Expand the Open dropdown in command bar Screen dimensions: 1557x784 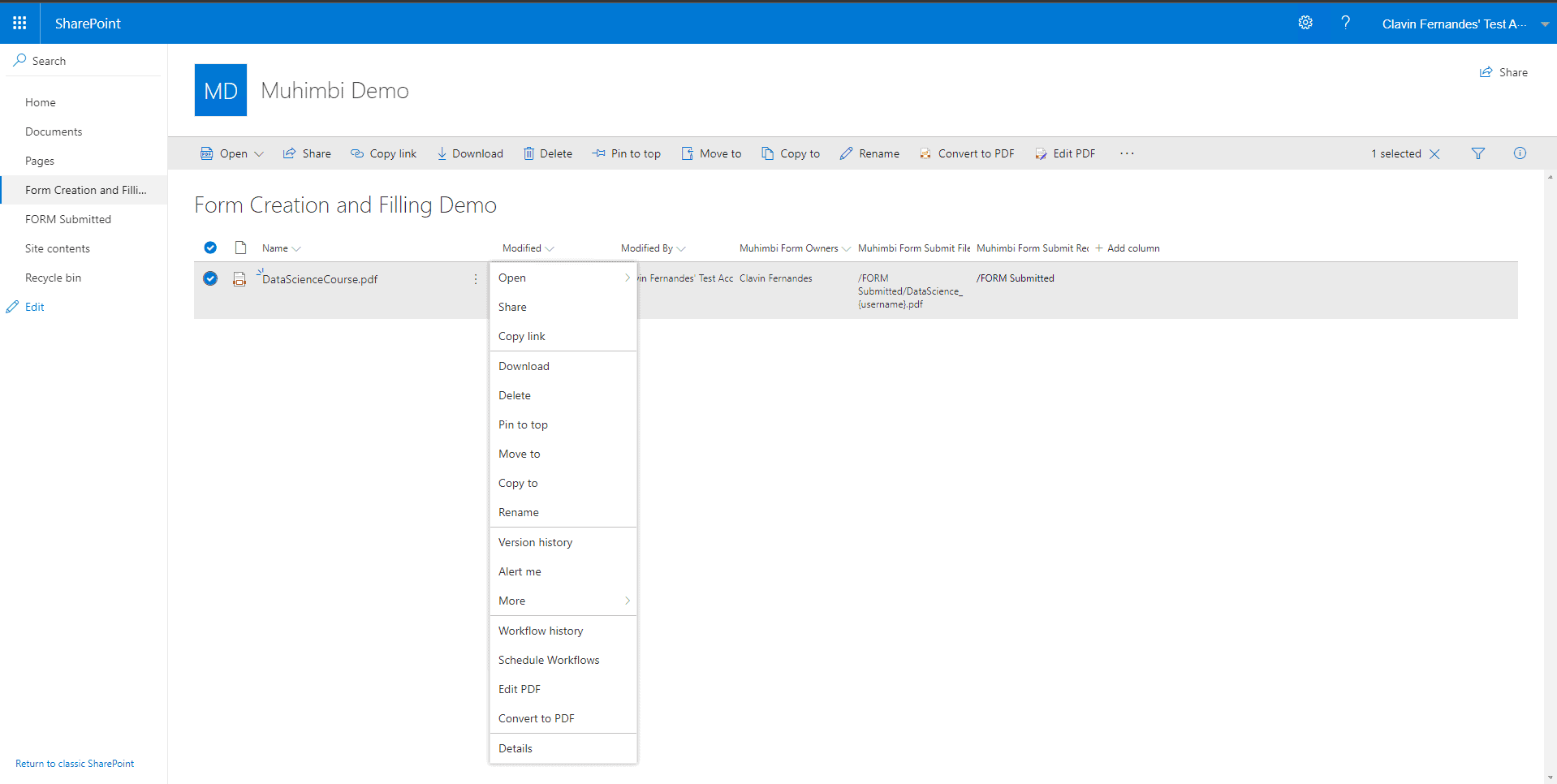258,153
